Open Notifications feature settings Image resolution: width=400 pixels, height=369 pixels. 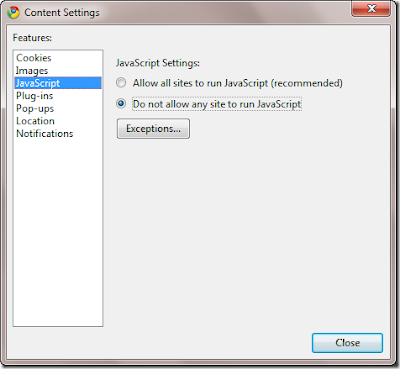[x=45, y=134]
